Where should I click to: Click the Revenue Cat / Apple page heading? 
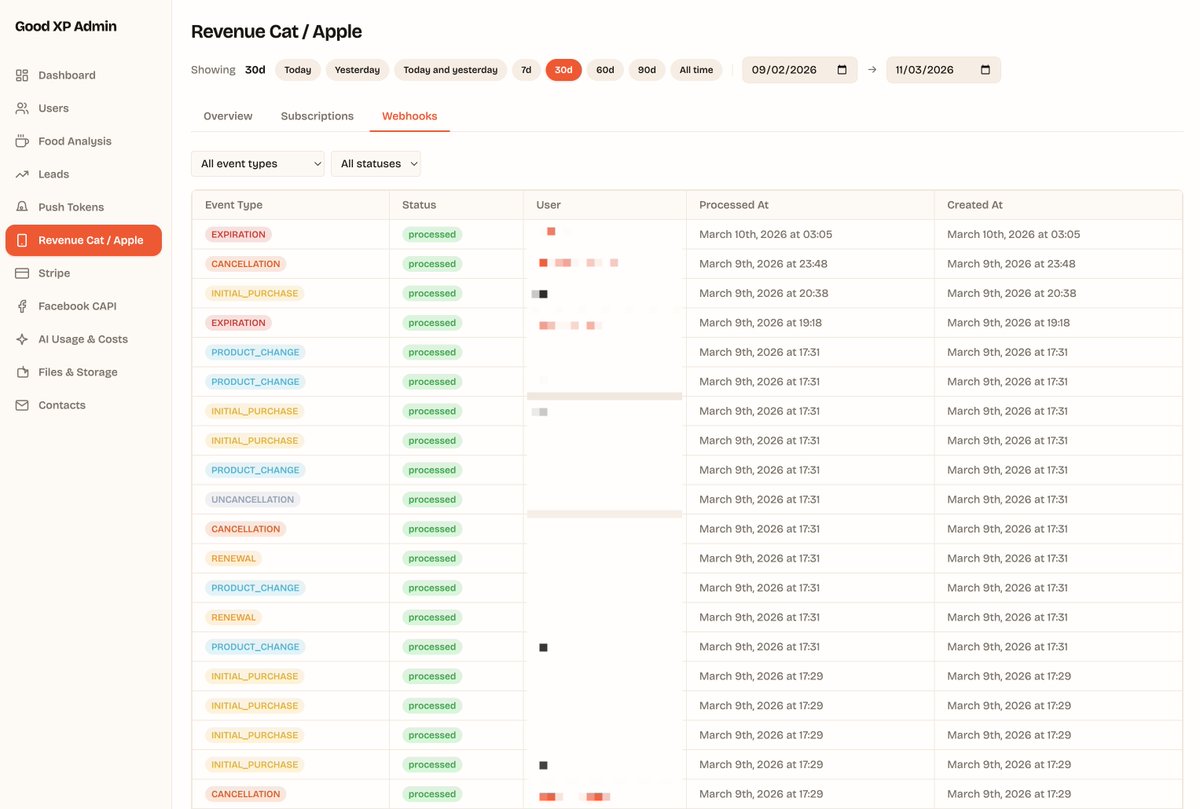(x=276, y=32)
